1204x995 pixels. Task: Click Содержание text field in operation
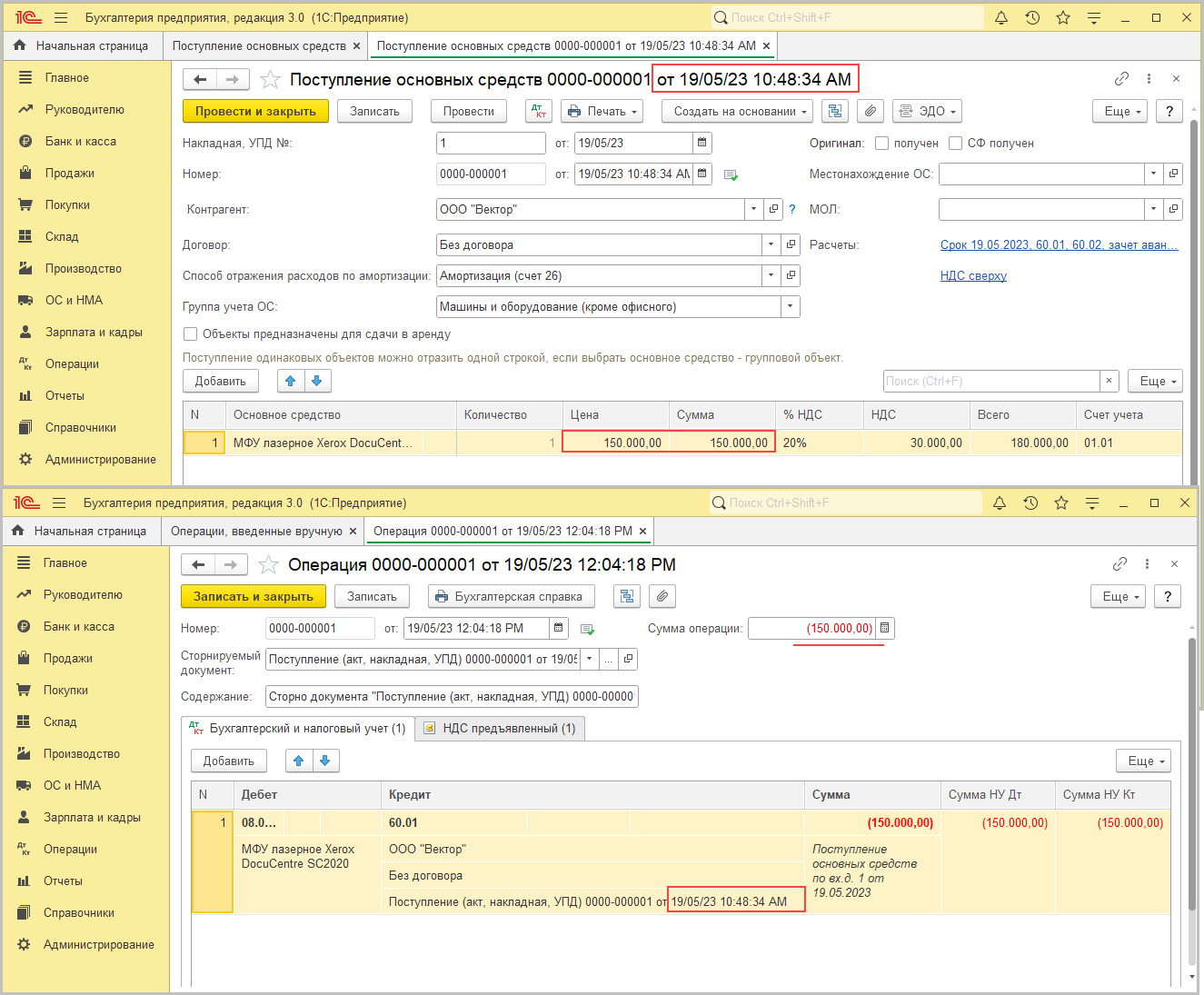pos(452,696)
